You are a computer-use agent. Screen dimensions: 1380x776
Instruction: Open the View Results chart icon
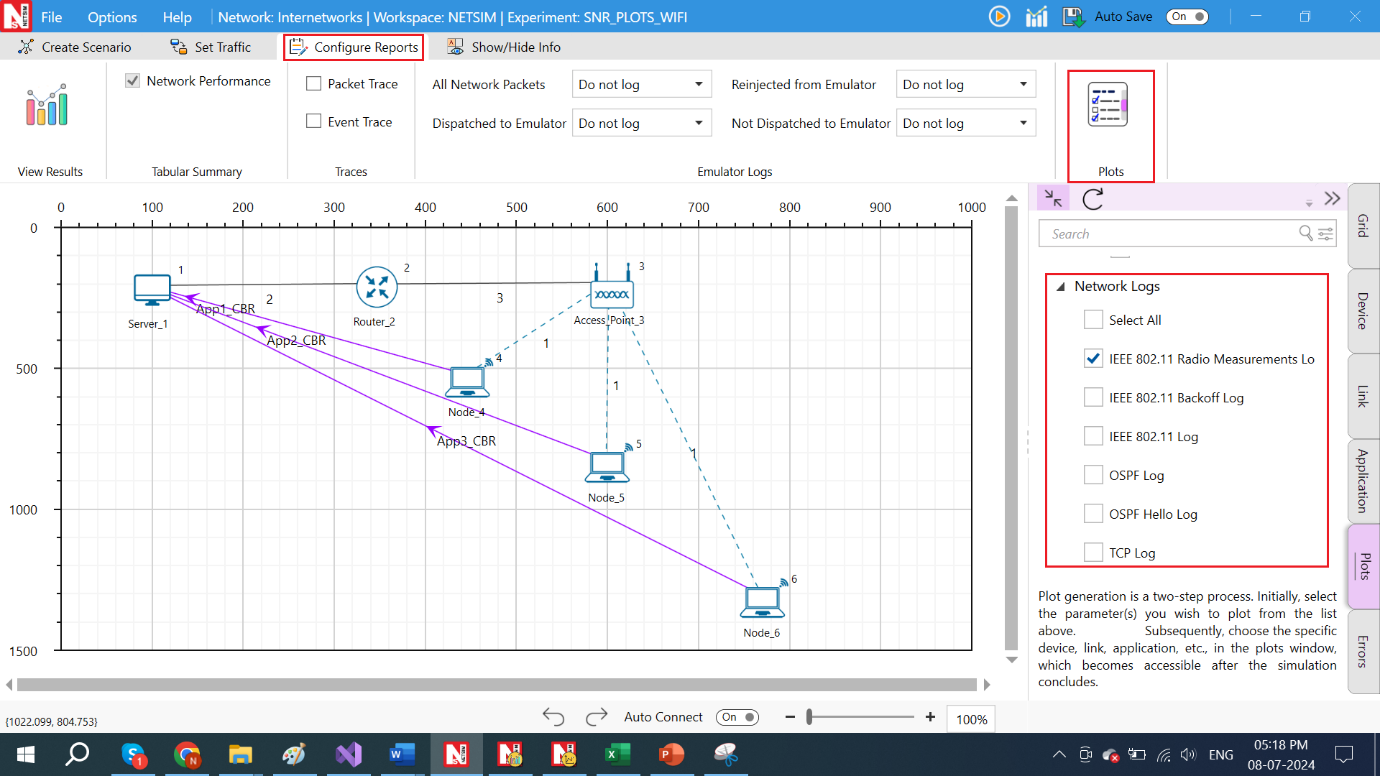click(47, 106)
